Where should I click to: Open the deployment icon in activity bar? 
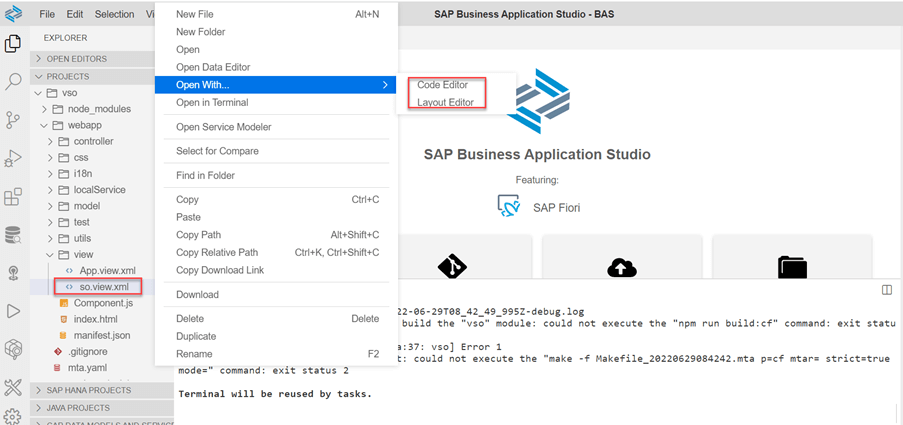[13, 273]
